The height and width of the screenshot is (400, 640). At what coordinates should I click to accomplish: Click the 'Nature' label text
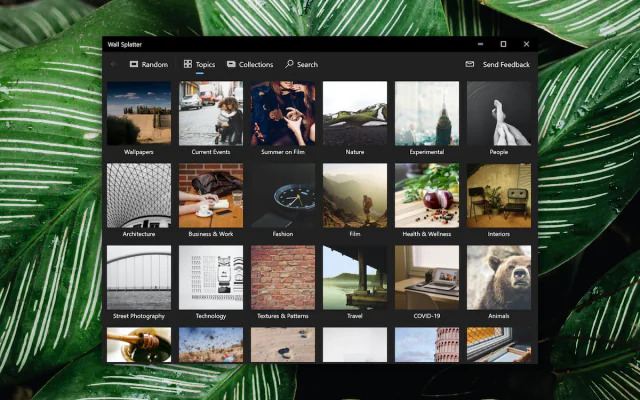[x=355, y=152]
